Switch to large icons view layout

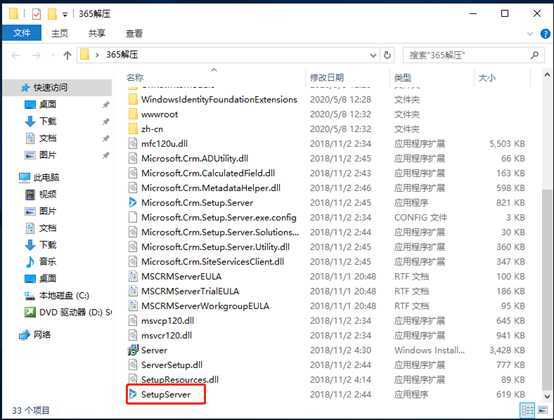pos(542,410)
